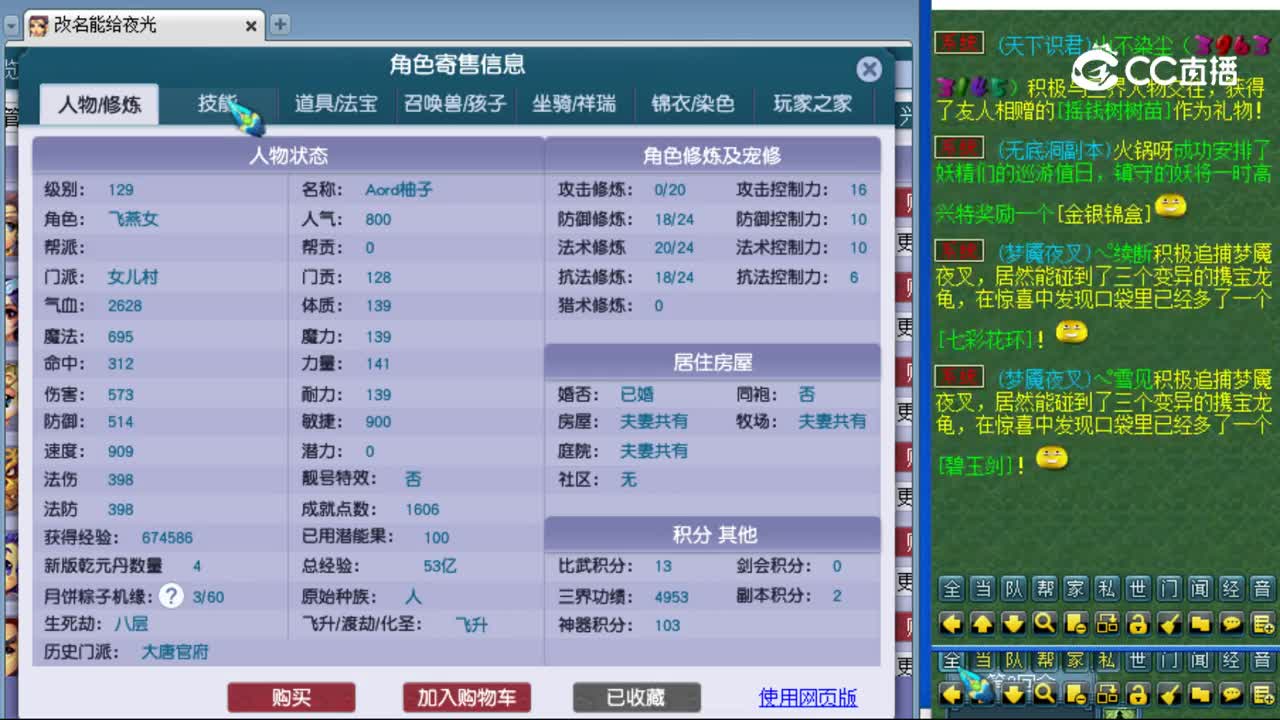Click the [金银锦盒] item link in chat
The width and height of the screenshot is (1280, 720).
point(1104,214)
